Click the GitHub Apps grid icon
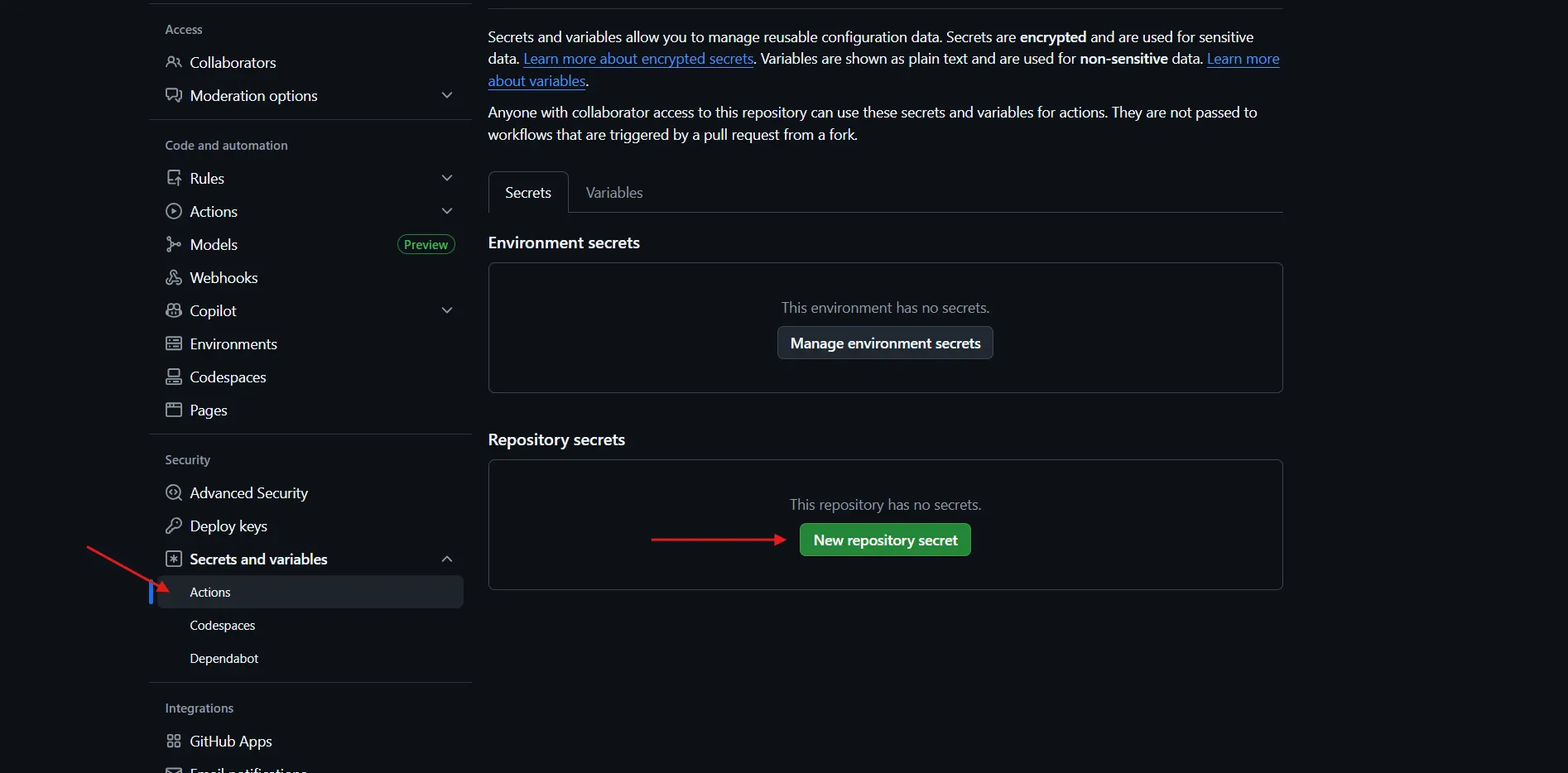 pyautogui.click(x=173, y=741)
